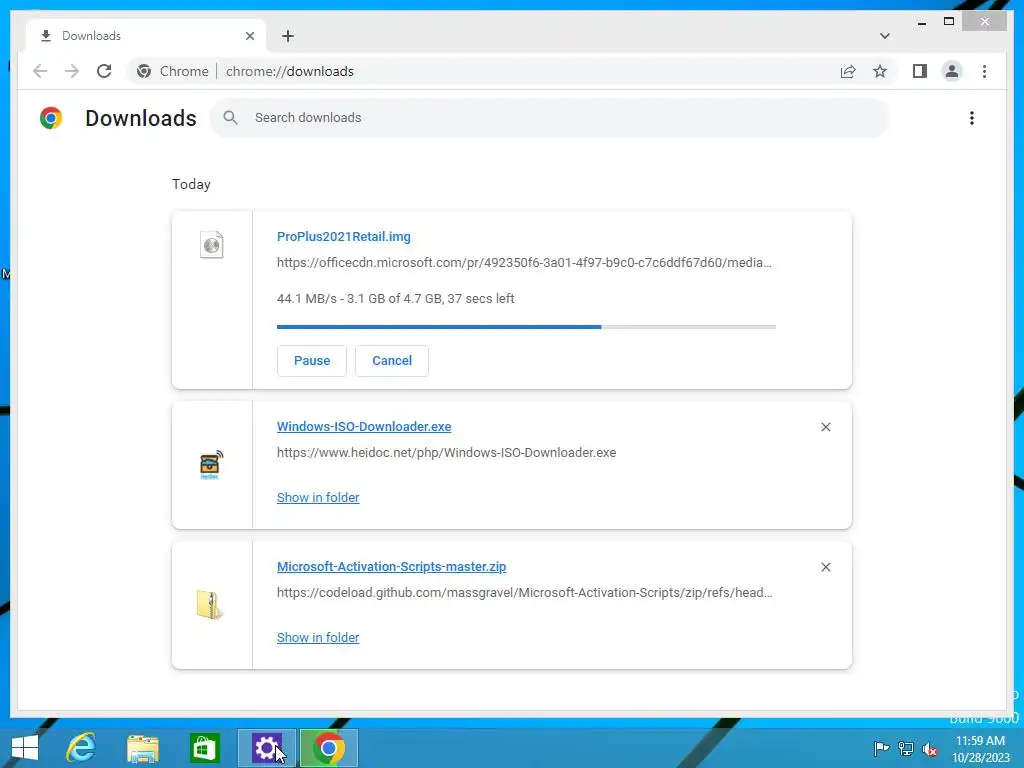Screen dimensions: 1024x768
Task: Remove Microsoft-Activation-Scripts-master.zip from the list
Action: click(825, 567)
